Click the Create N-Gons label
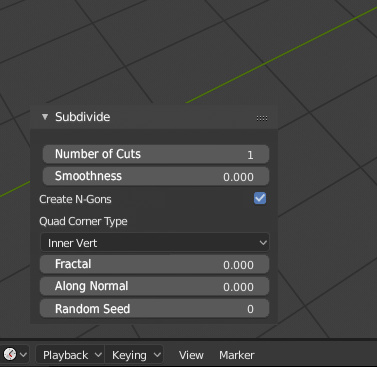 (x=75, y=199)
